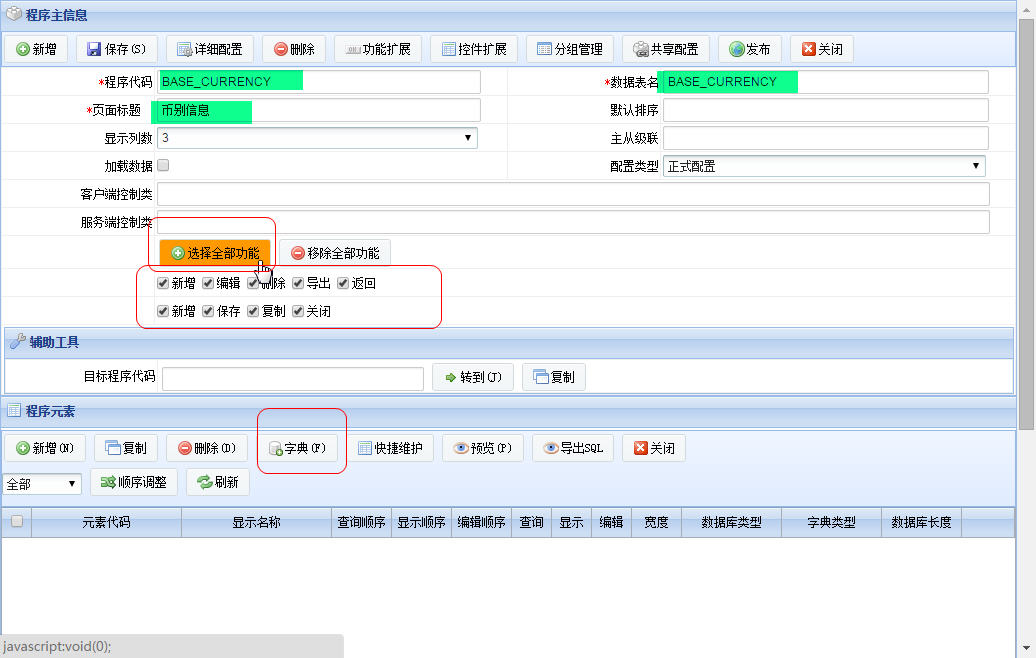Screen dimensions: 1036x658
Task: Click 导出SQL in the element toolbar
Action: 573,448
